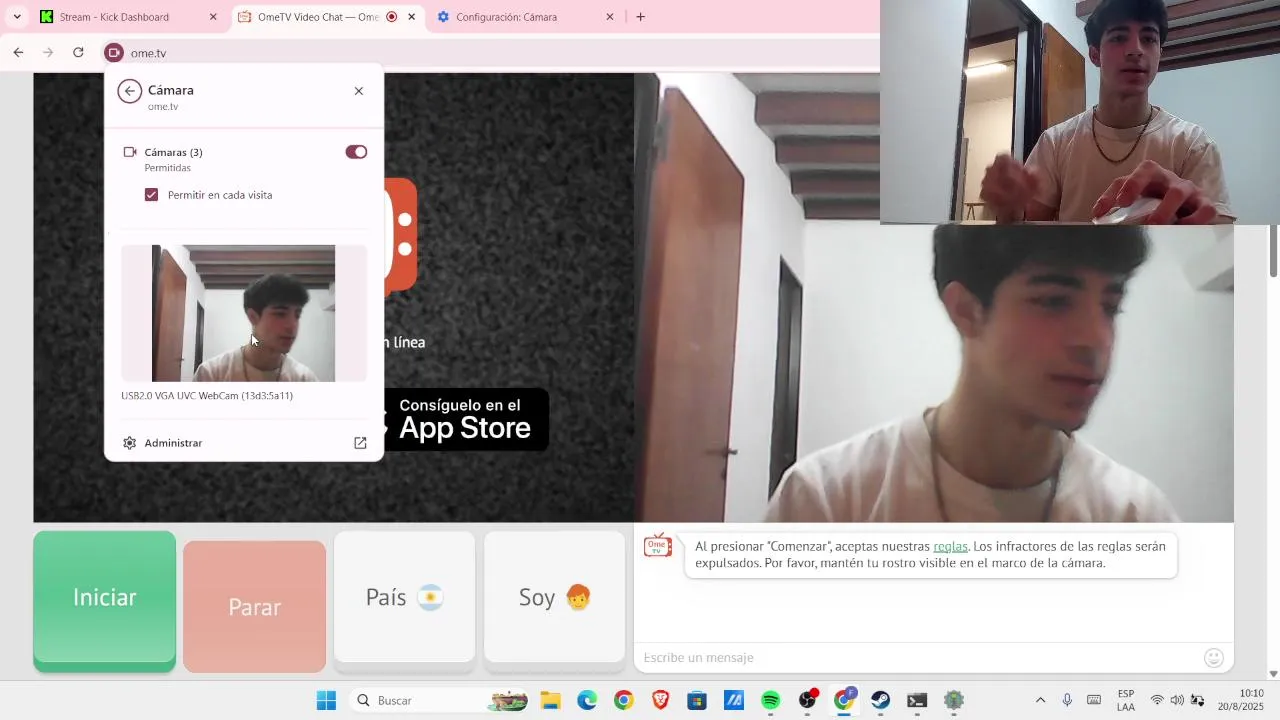Open the Soy gender selector
This screenshot has height=720, width=1280.
pos(554,597)
